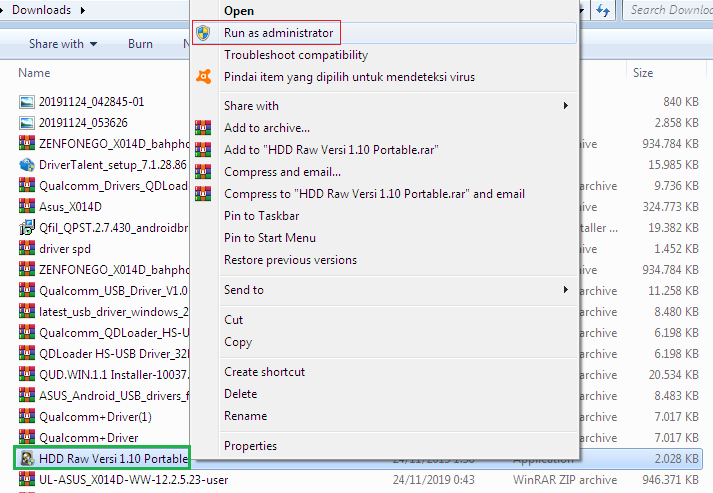
Task: Select the file ASUS_Android_USB_drivers
Action: [x=114, y=396]
